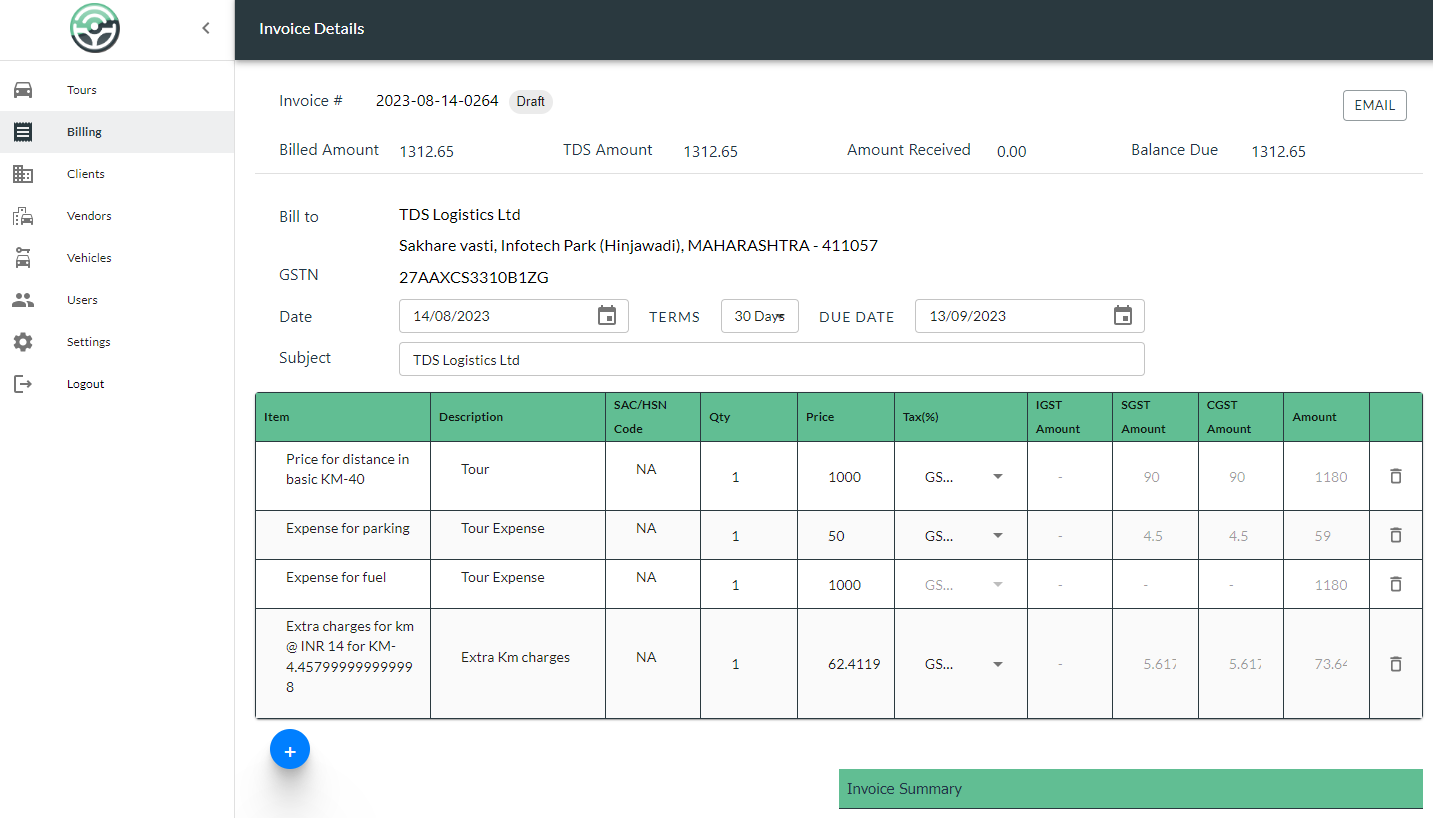Viewport: 1433px width, 818px height.
Task: Edit price 1000 for distance row
Action: tap(846, 477)
